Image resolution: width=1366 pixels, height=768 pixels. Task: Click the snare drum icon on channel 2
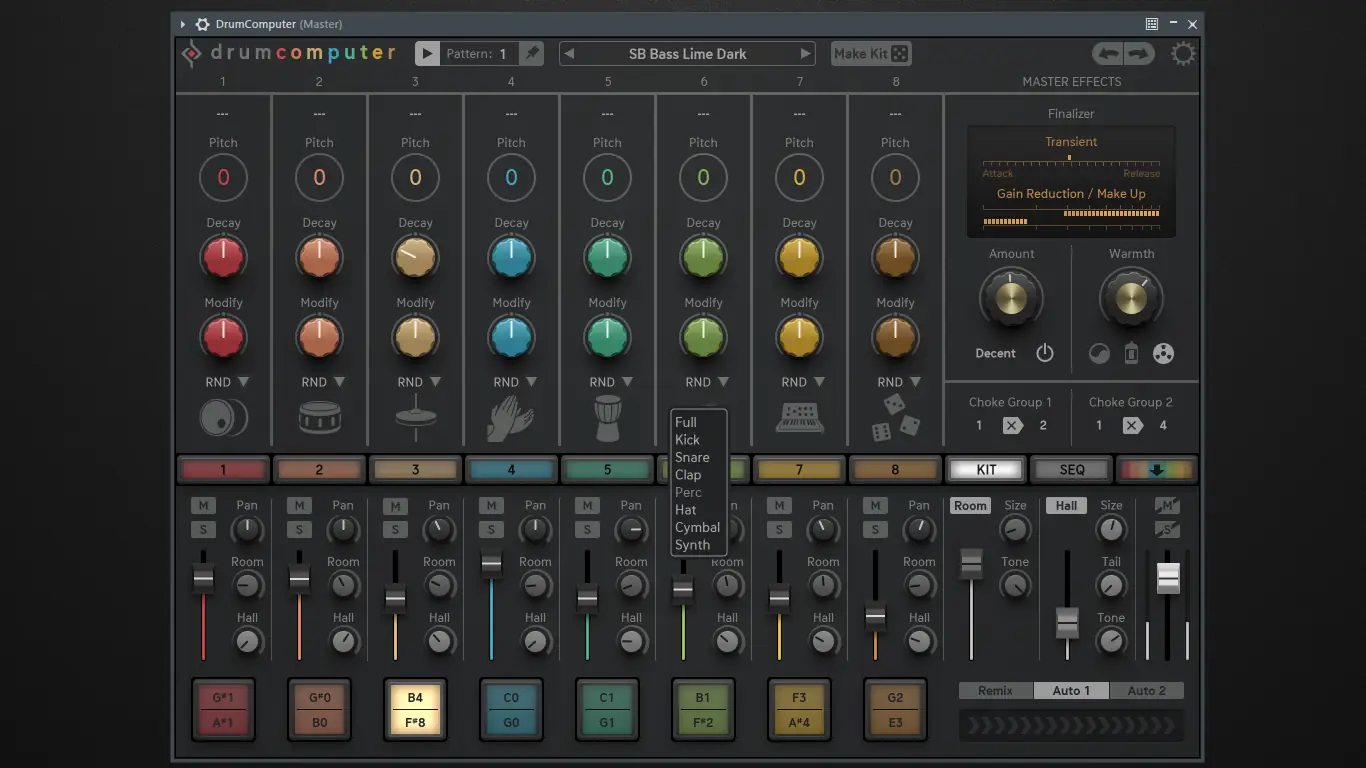319,418
